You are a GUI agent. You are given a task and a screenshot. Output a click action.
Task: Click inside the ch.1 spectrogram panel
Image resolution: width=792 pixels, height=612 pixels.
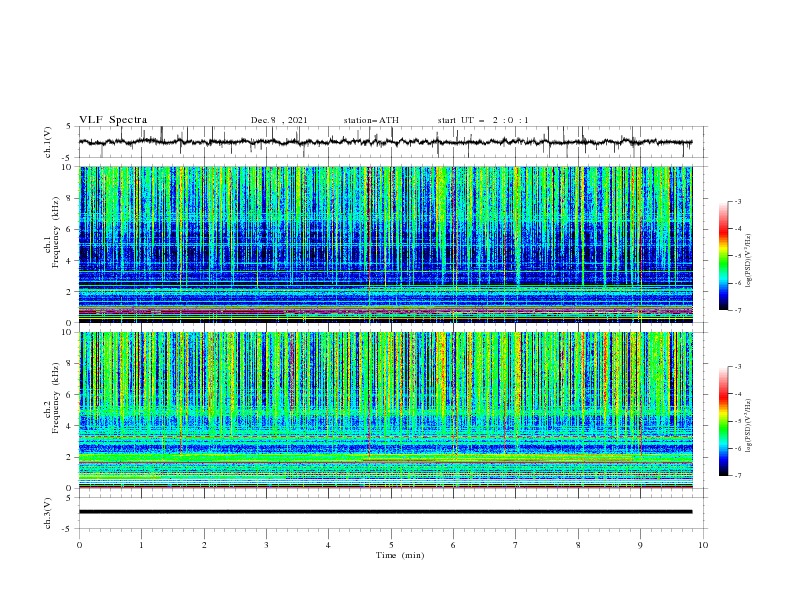coord(385,244)
